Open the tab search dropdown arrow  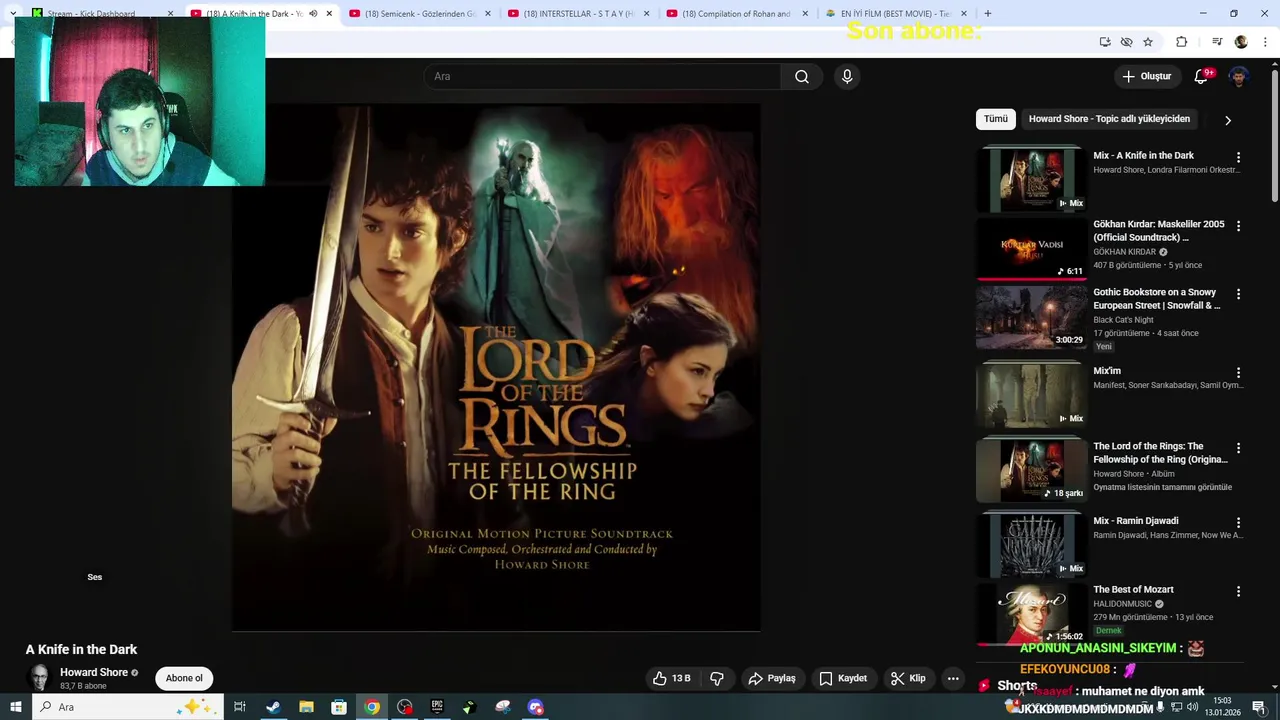pyautogui.click(x=13, y=13)
